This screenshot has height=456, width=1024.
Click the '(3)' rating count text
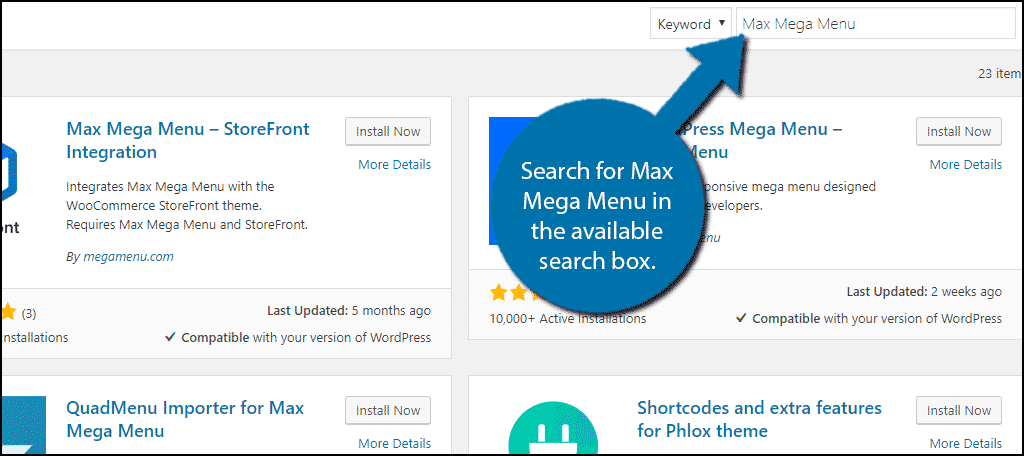click(29, 314)
